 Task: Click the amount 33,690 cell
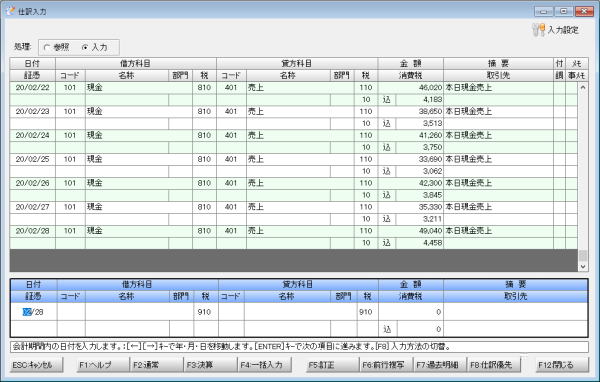pos(411,159)
